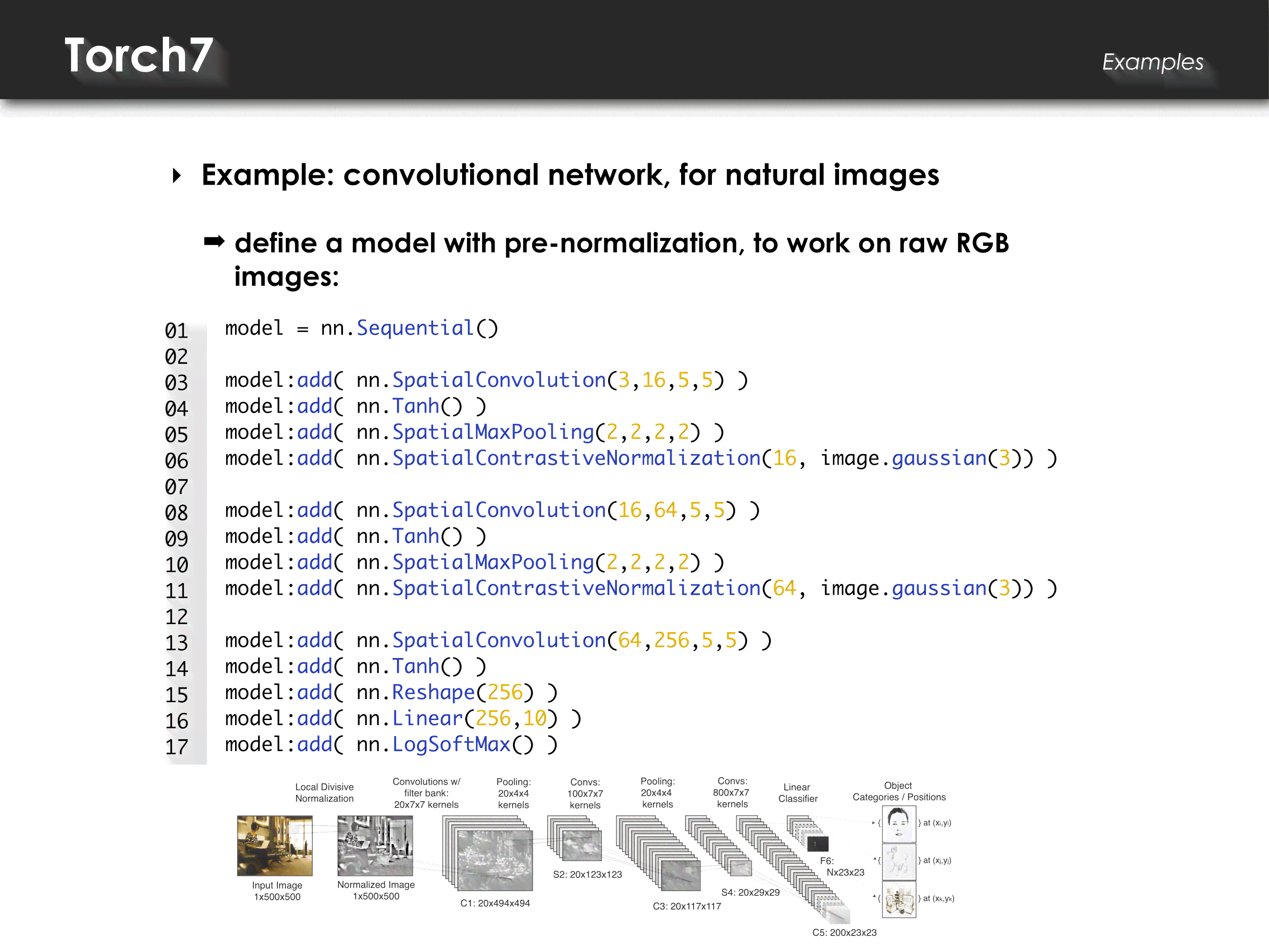Click first 'Pooling: 20x4x4 kernels' label
Screen dimensions: 1269x952
coord(513,793)
